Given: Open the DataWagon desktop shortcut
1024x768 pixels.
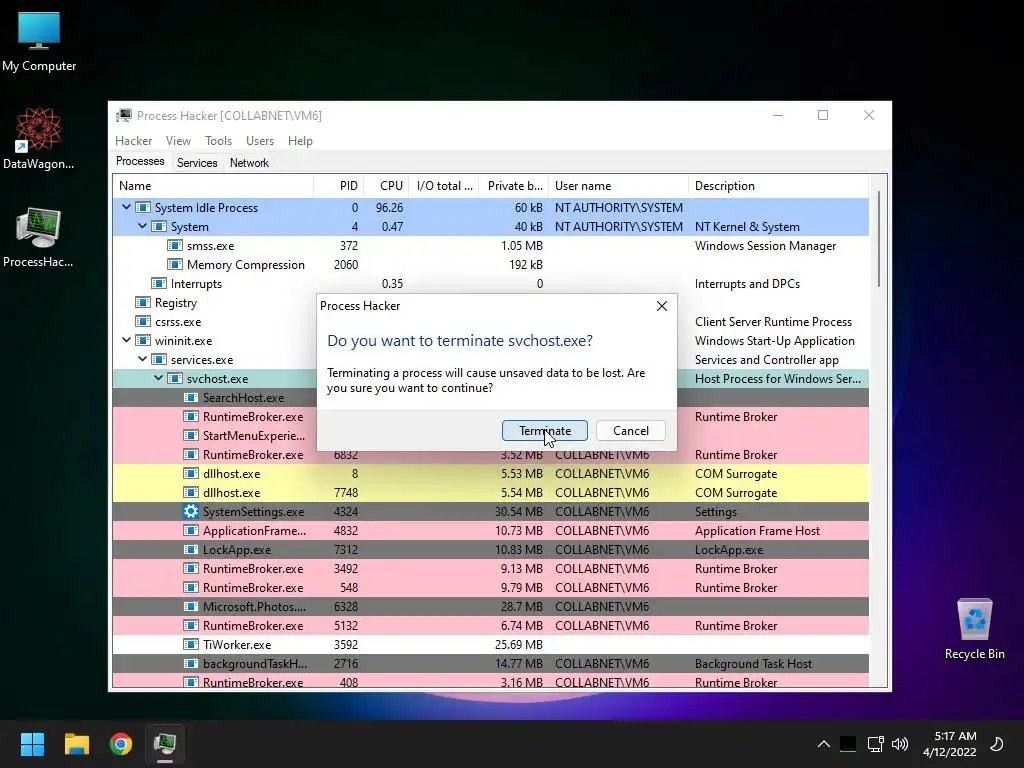Looking at the screenshot, I should (39, 138).
